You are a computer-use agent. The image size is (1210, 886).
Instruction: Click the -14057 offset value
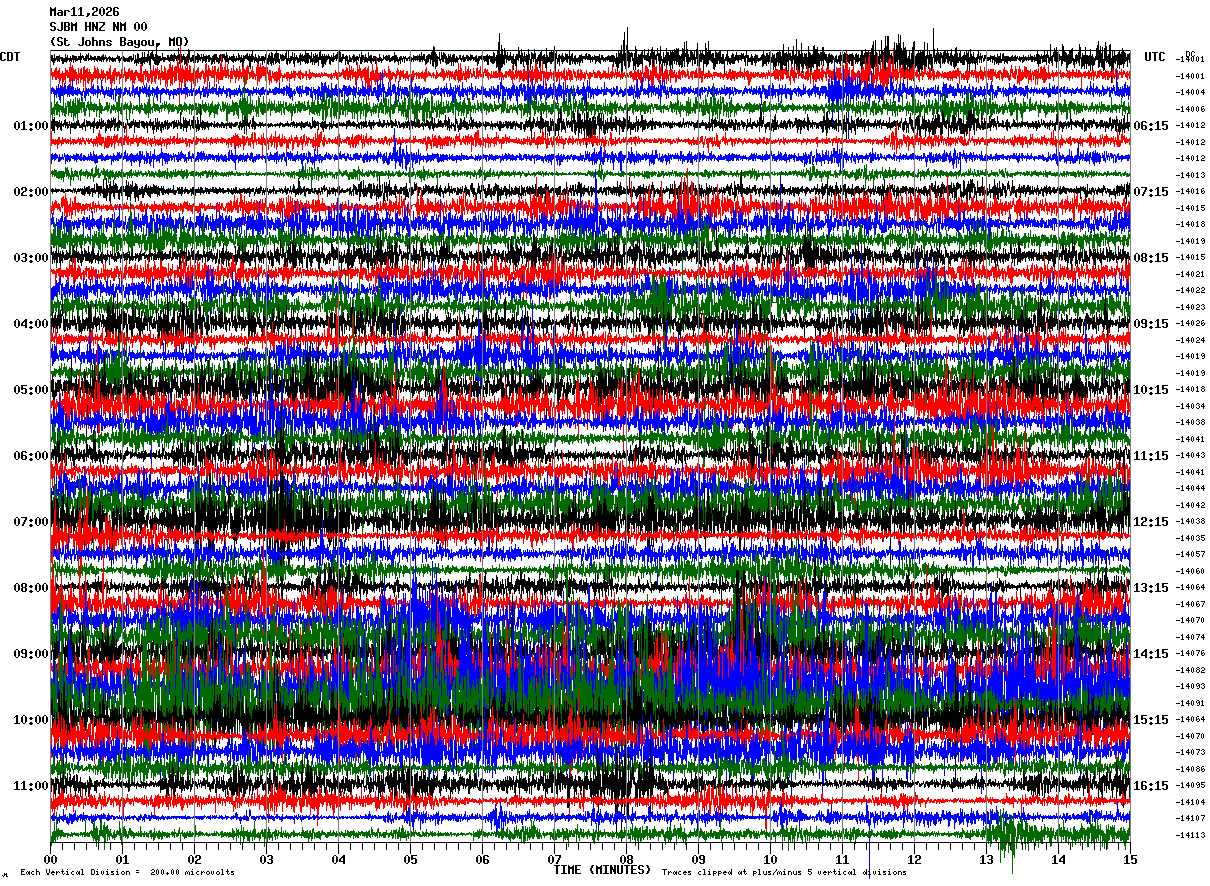[x=1190, y=554]
